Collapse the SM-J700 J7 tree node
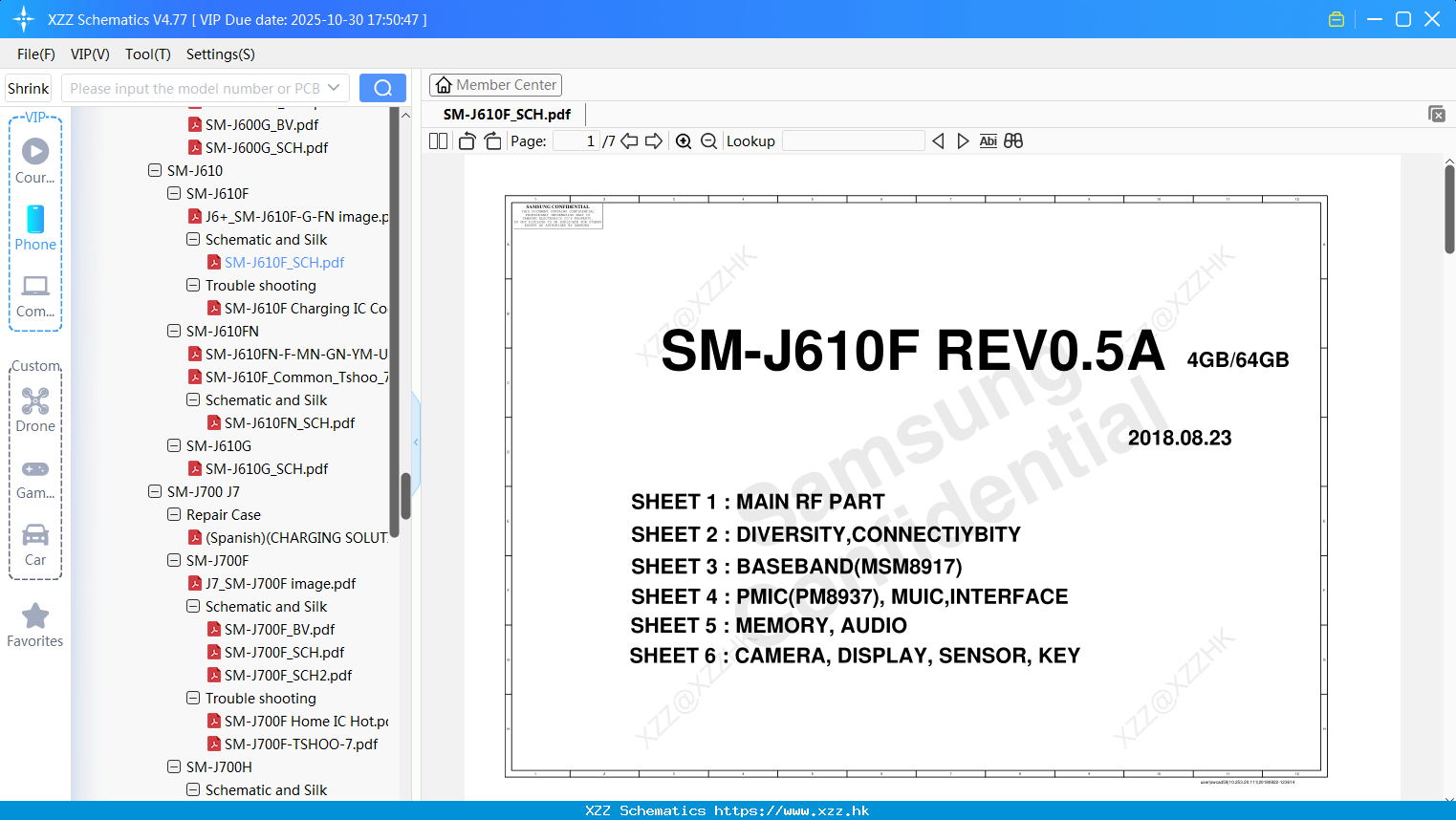 click(x=155, y=491)
